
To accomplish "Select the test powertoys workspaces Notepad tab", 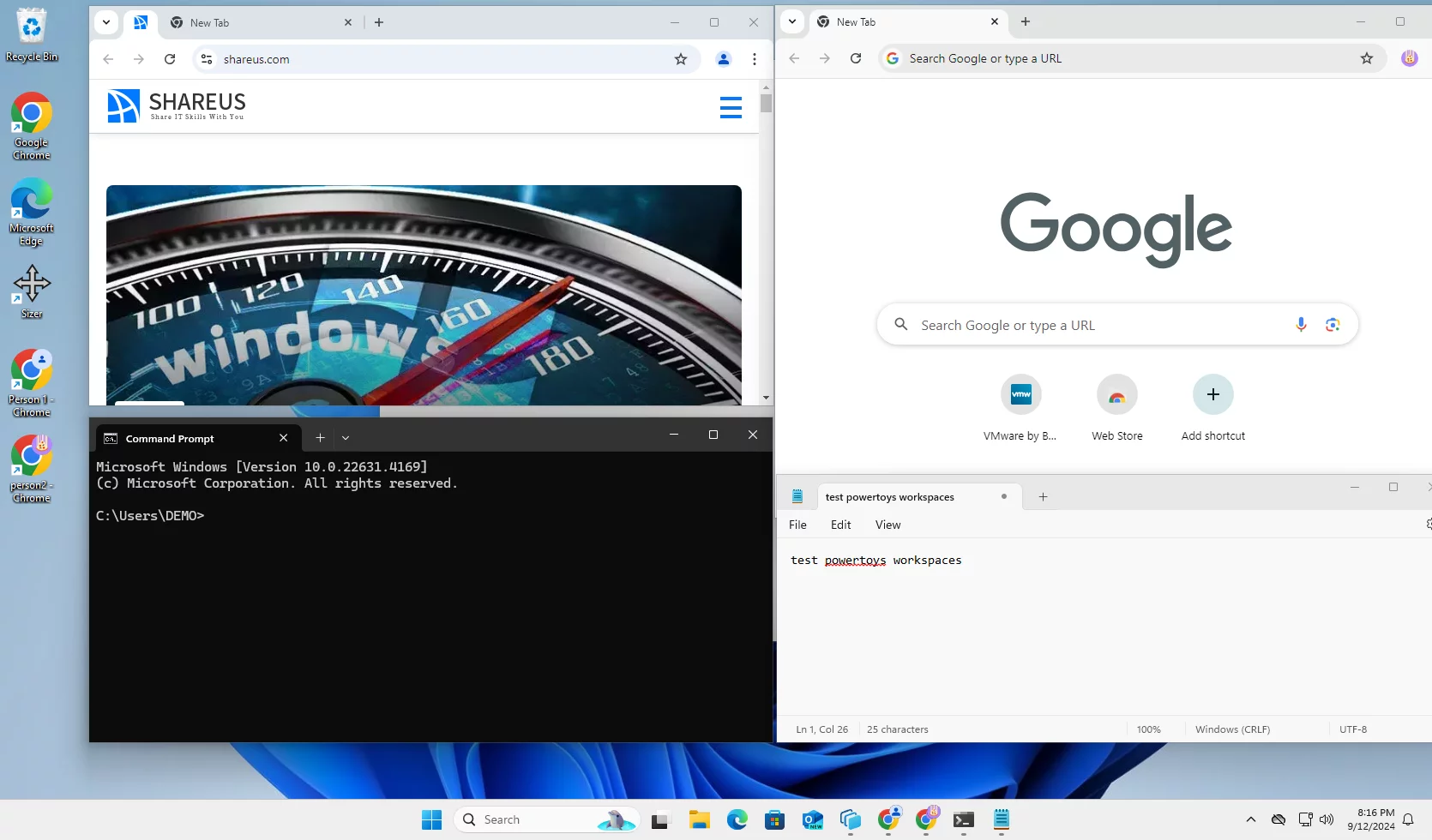I will pyautogui.click(x=918, y=497).
